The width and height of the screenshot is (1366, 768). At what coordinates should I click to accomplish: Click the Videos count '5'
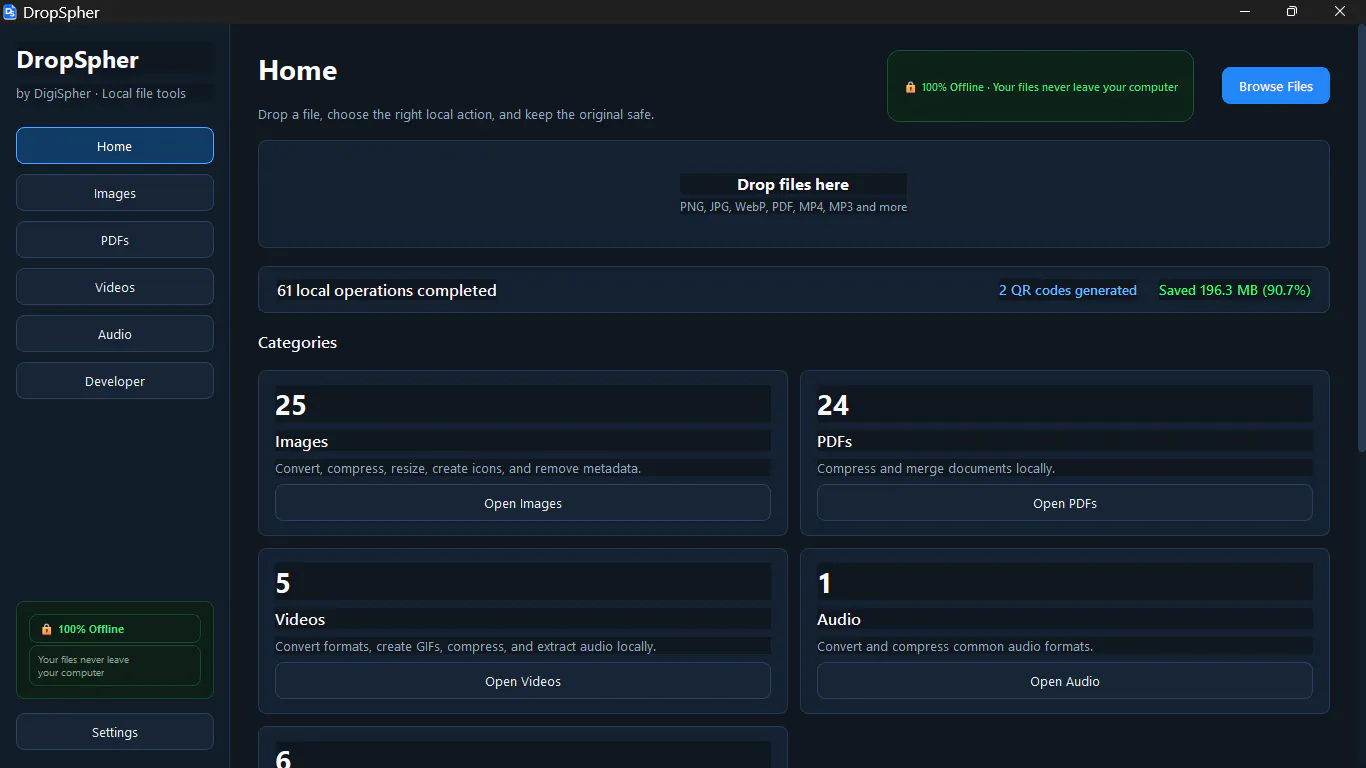[x=283, y=583]
